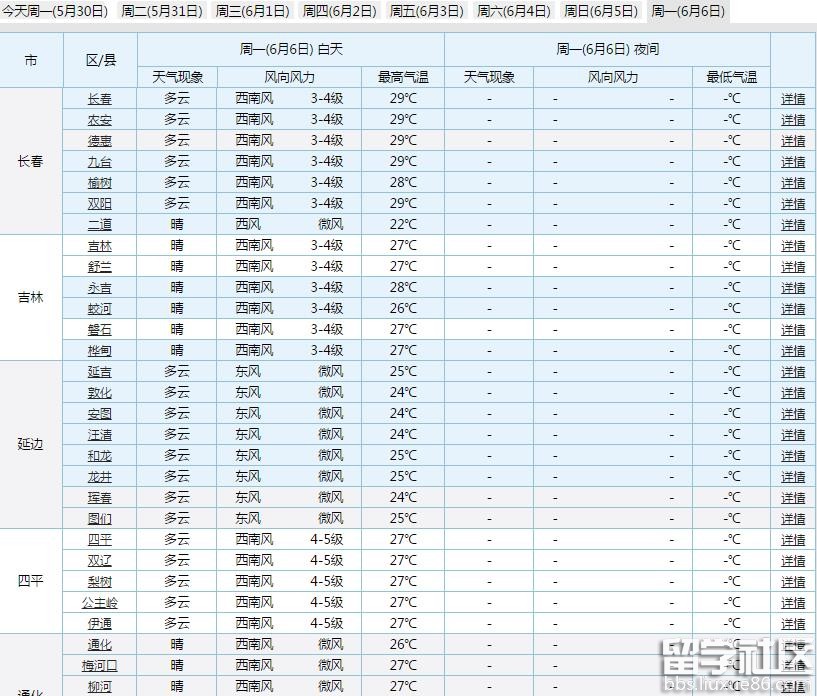
Task: View 详情 for the 四平 district row
Action: (x=793, y=540)
